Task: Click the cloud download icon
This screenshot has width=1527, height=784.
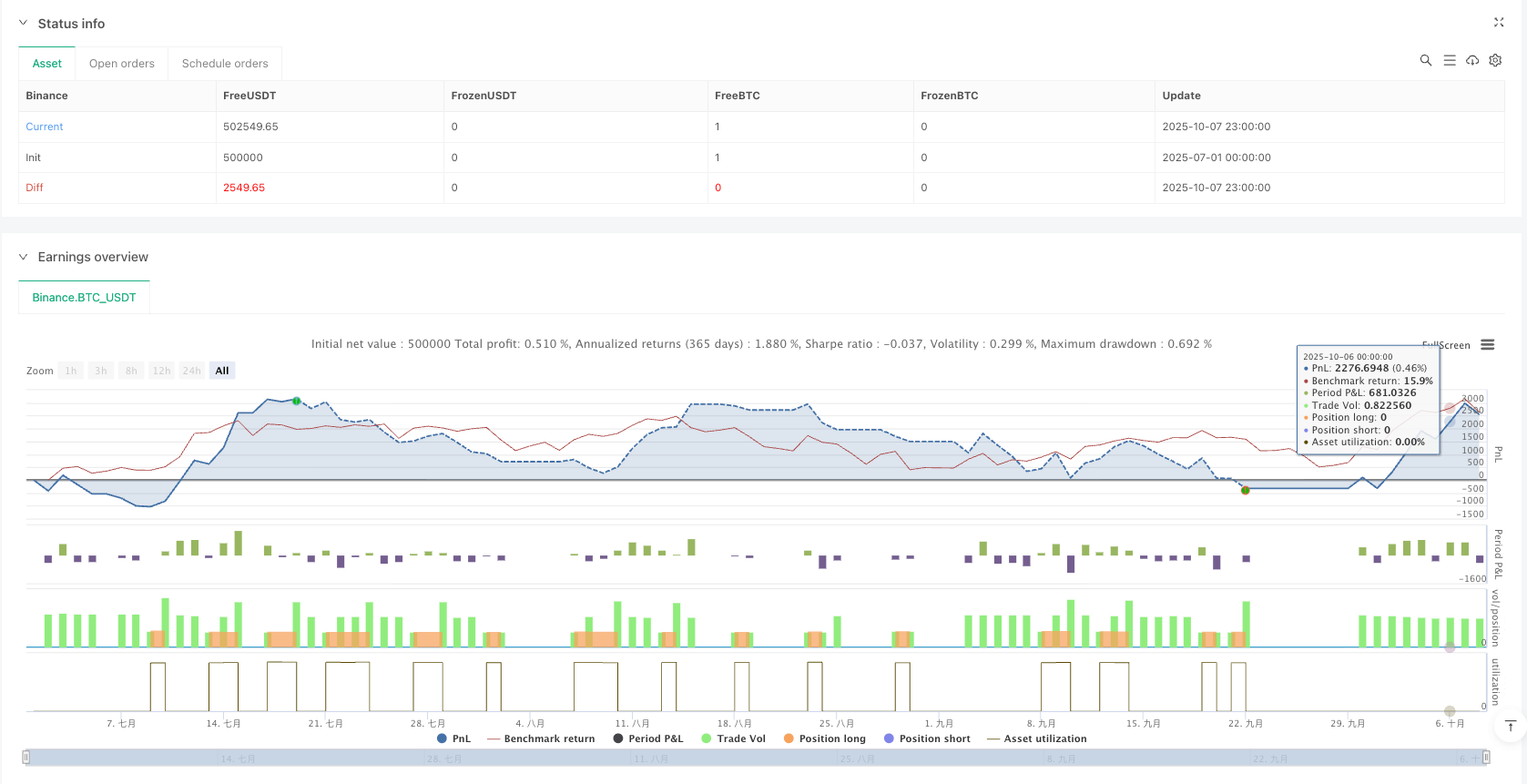Action: (1472, 60)
